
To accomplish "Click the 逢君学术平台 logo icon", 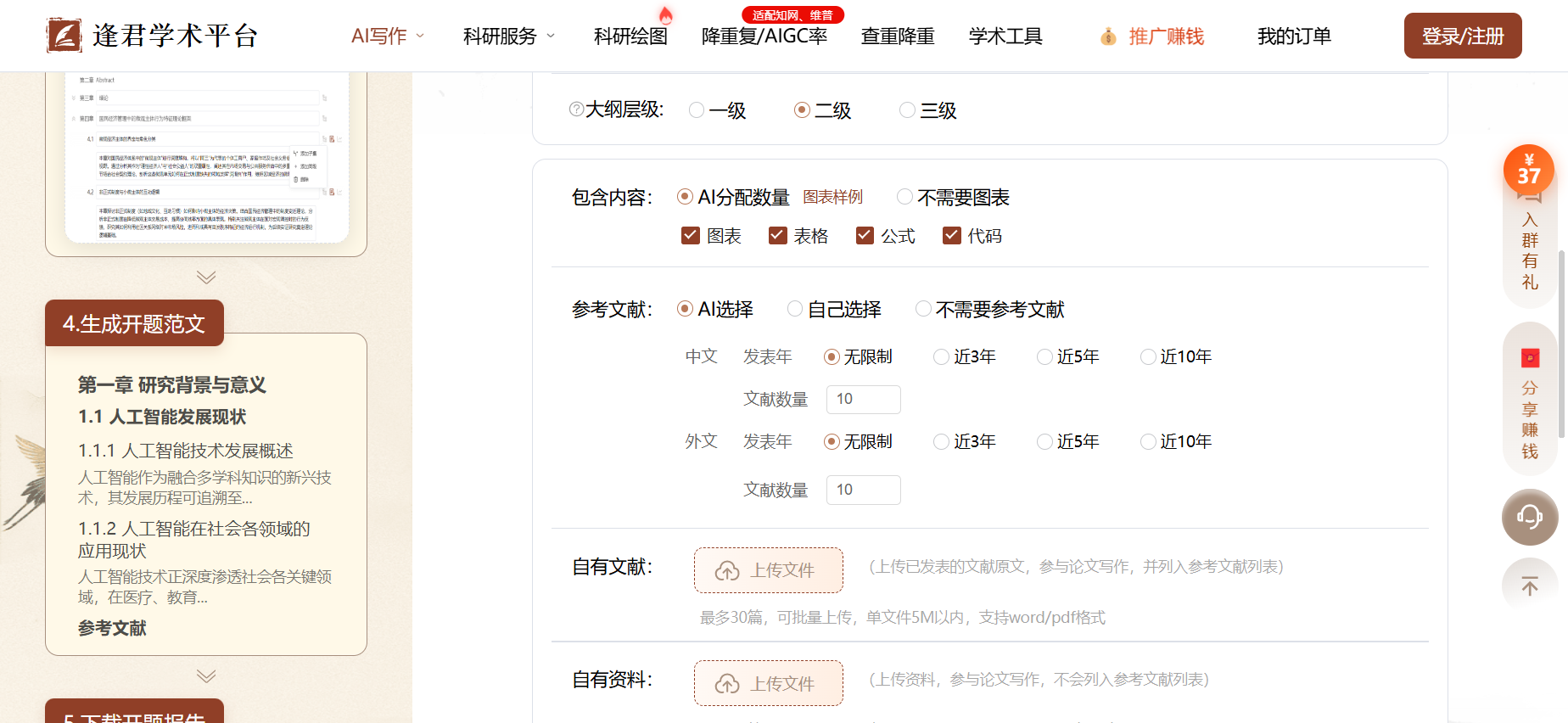I will click(x=64, y=36).
